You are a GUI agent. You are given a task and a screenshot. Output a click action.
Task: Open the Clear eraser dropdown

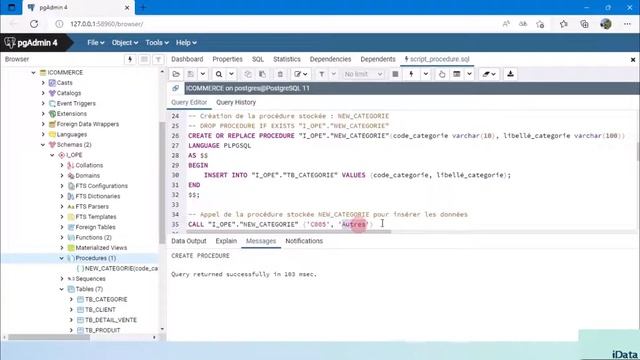[489, 74]
